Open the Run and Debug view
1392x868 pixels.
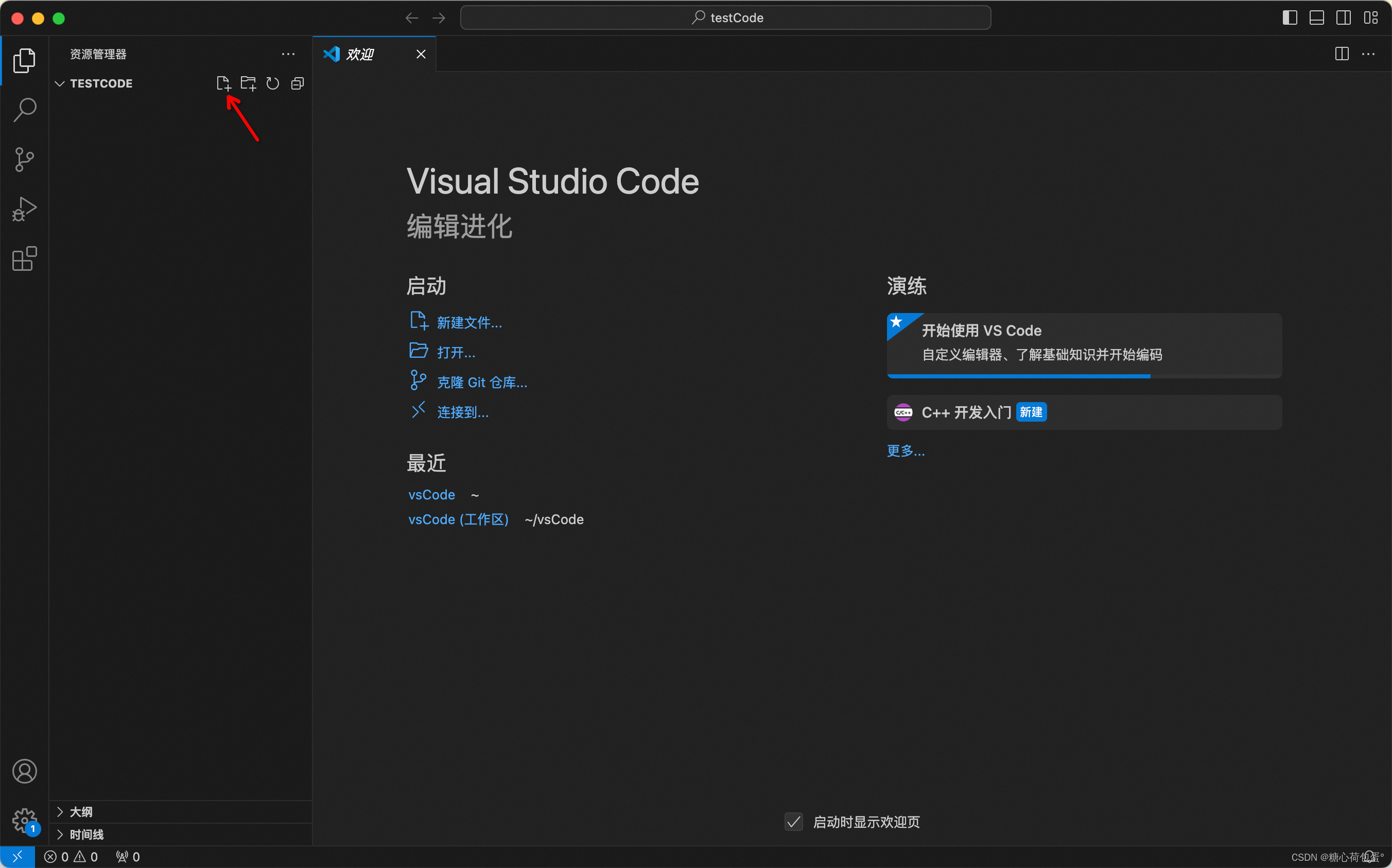click(x=24, y=209)
